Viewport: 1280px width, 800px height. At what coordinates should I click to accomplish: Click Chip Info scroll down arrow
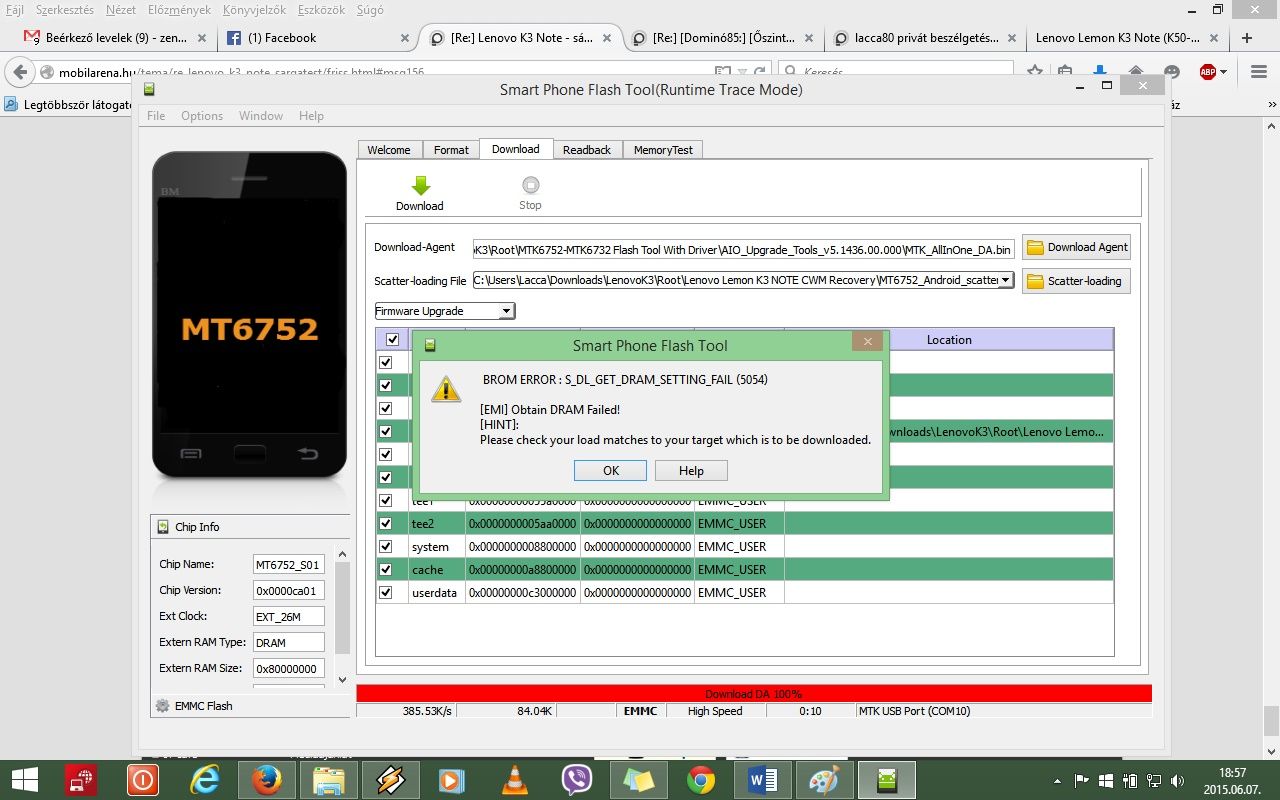[x=343, y=679]
